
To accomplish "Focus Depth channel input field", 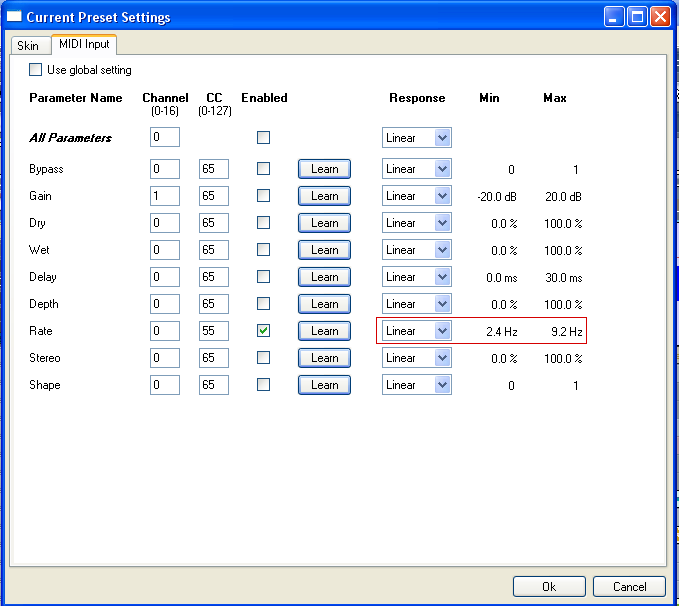I will [x=165, y=304].
